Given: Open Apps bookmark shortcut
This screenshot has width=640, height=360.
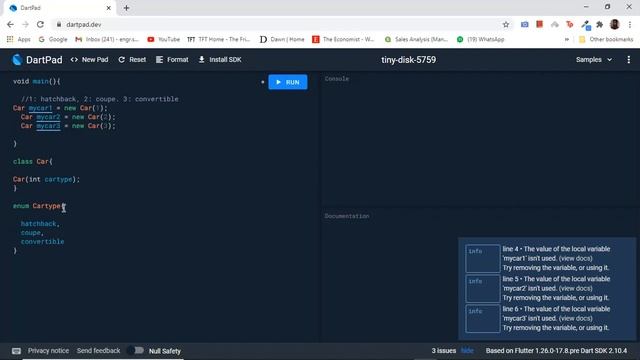Looking at the screenshot, I should [x=19, y=39].
